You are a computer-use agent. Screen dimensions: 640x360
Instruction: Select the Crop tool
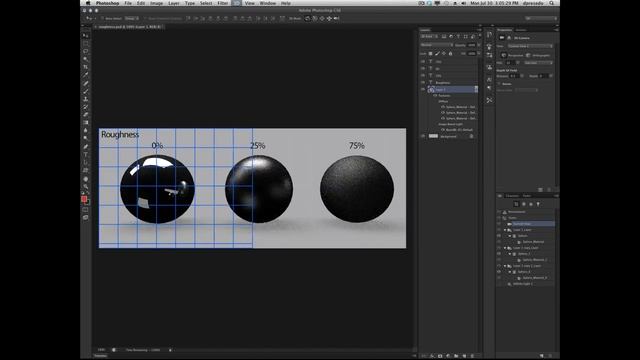tap(86, 67)
